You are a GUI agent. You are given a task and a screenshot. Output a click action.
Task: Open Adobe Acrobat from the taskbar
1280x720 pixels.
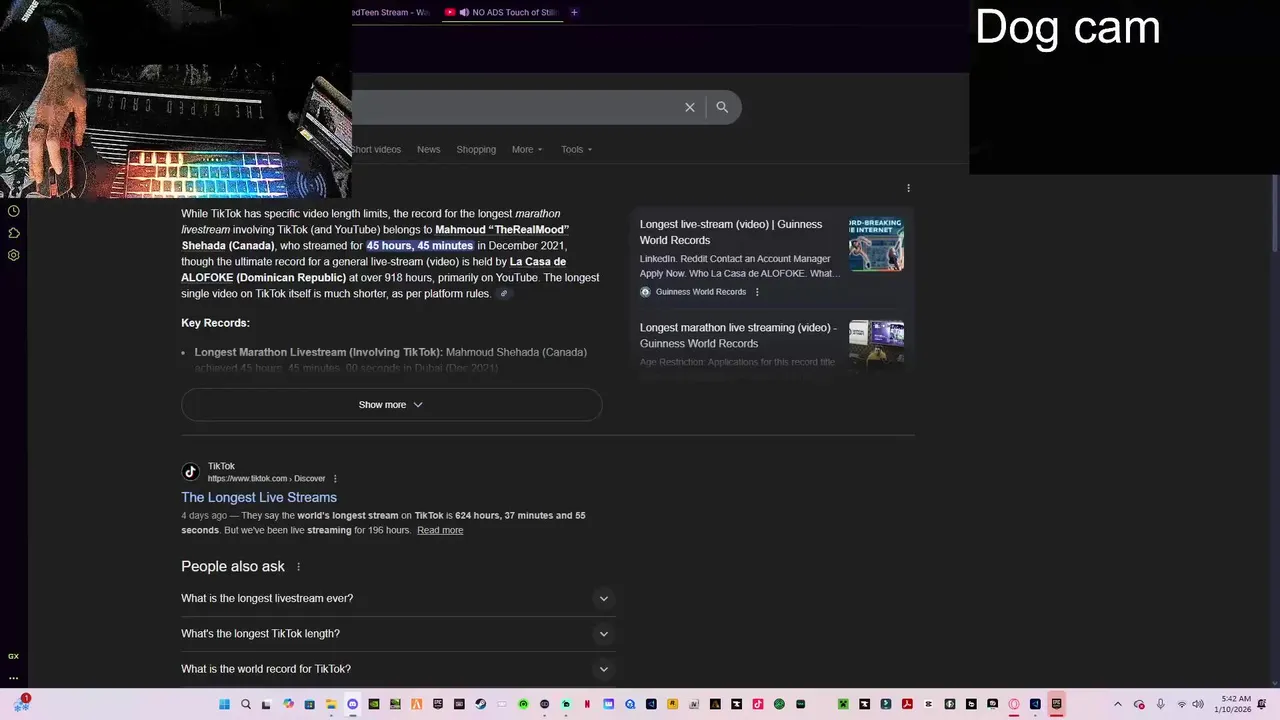tap(907, 704)
